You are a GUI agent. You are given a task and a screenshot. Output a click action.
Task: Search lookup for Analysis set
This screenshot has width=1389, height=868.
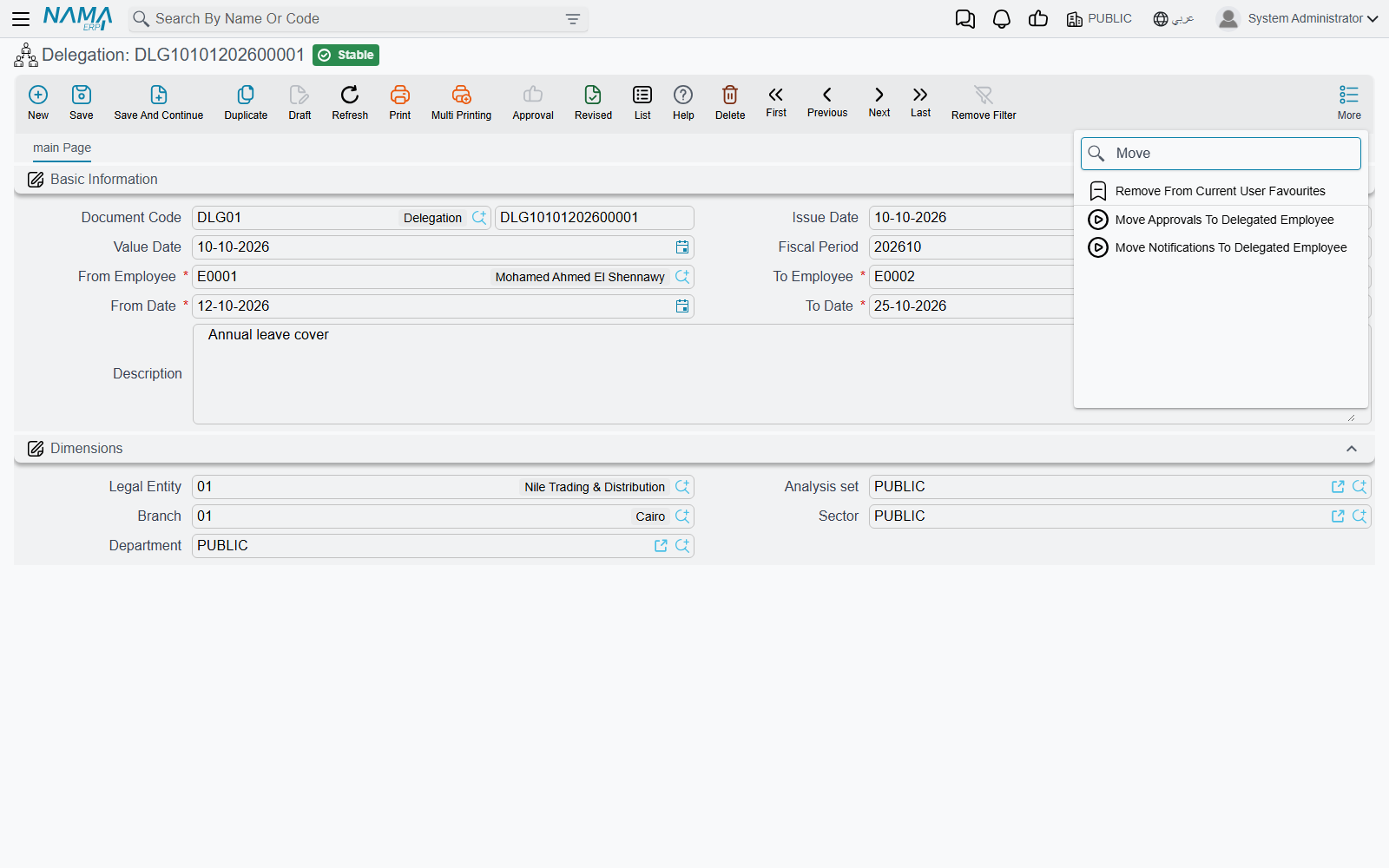(x=1359, y=487)
